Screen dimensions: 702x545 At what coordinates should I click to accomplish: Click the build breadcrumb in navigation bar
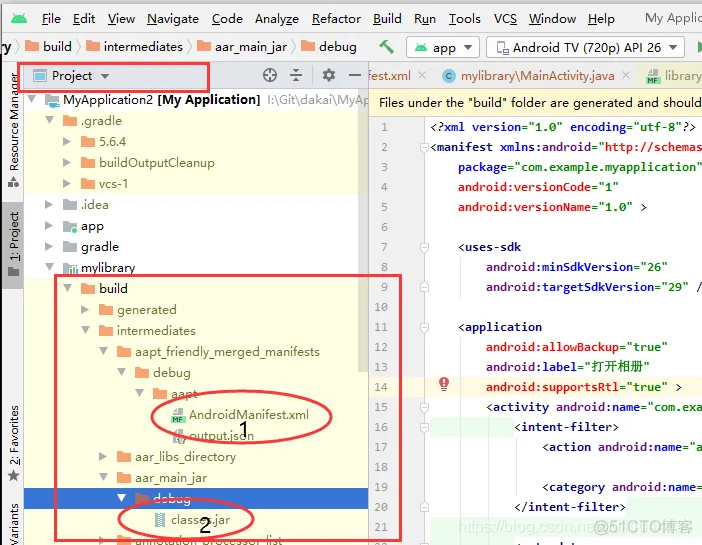pos(49,47)
